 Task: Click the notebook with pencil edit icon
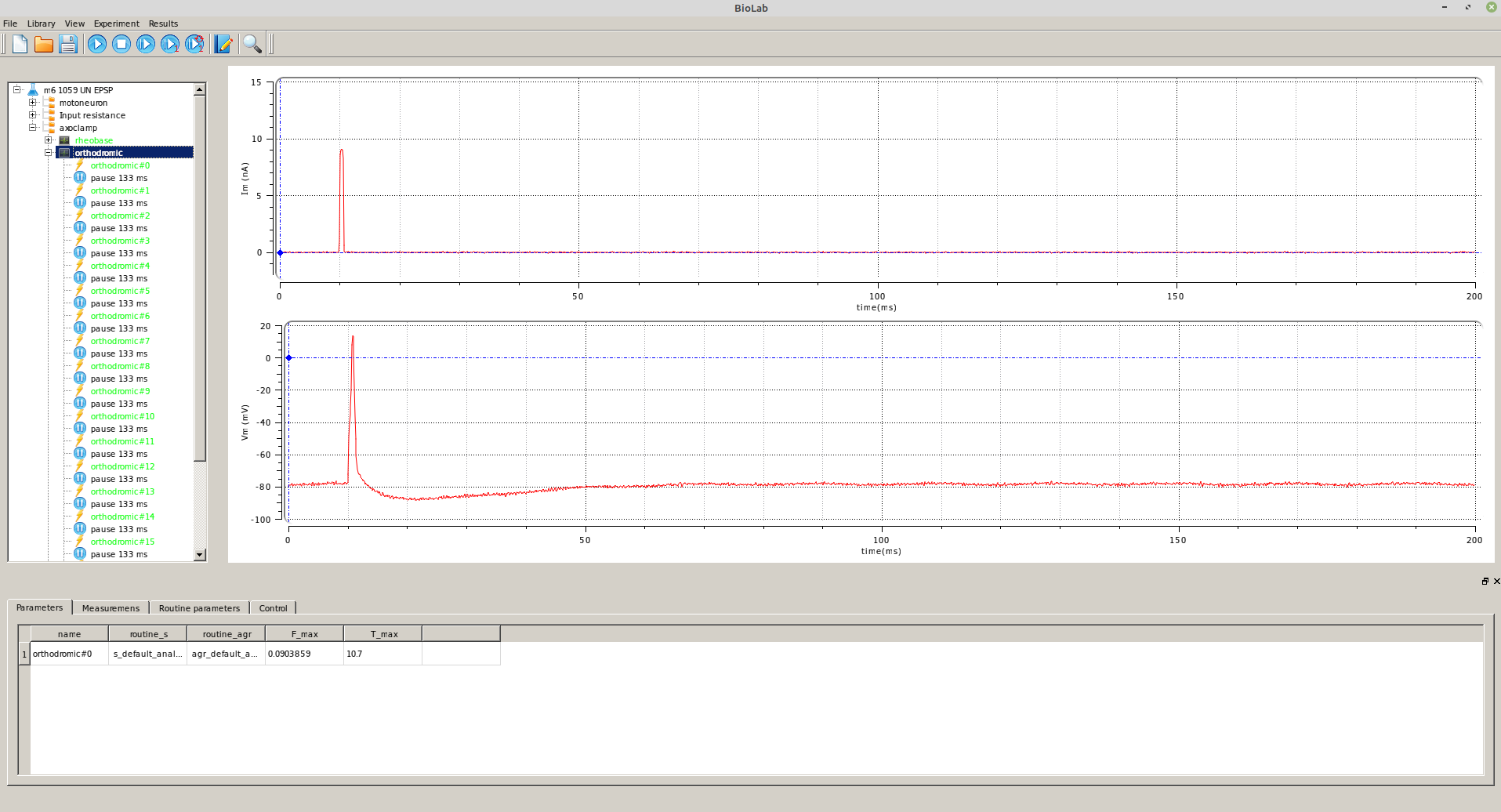[x=223, y=44]
